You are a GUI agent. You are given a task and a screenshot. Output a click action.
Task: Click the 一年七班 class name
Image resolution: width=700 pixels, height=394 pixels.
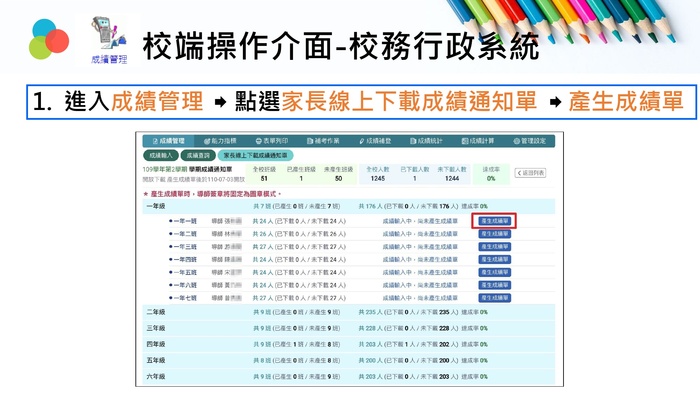coord(185,298)
